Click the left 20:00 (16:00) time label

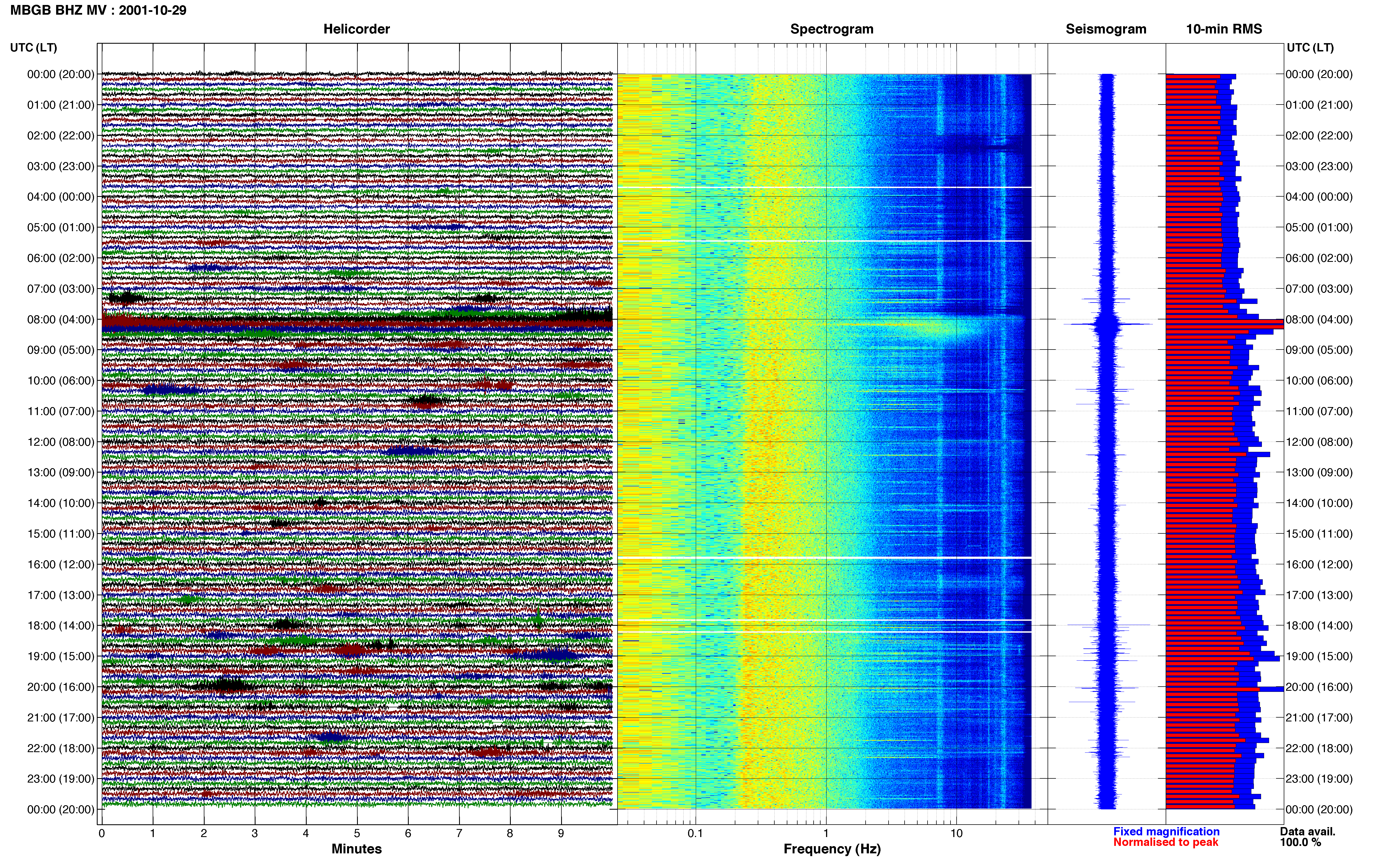pos(61,687)
